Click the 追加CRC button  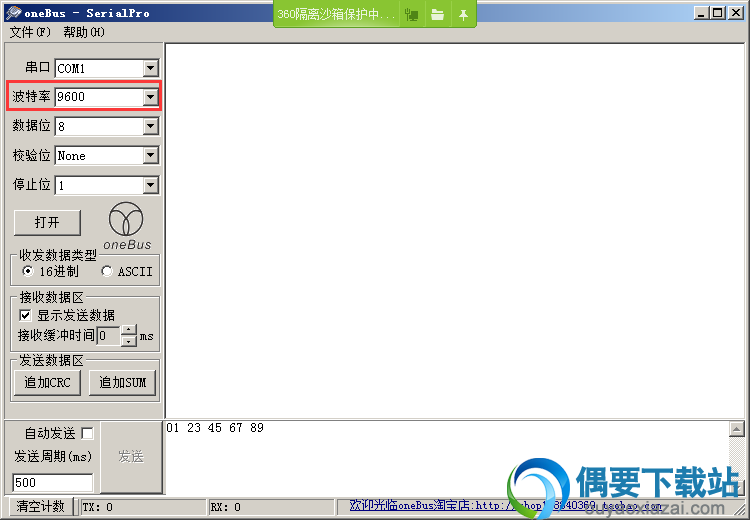[x=47, y=383]
